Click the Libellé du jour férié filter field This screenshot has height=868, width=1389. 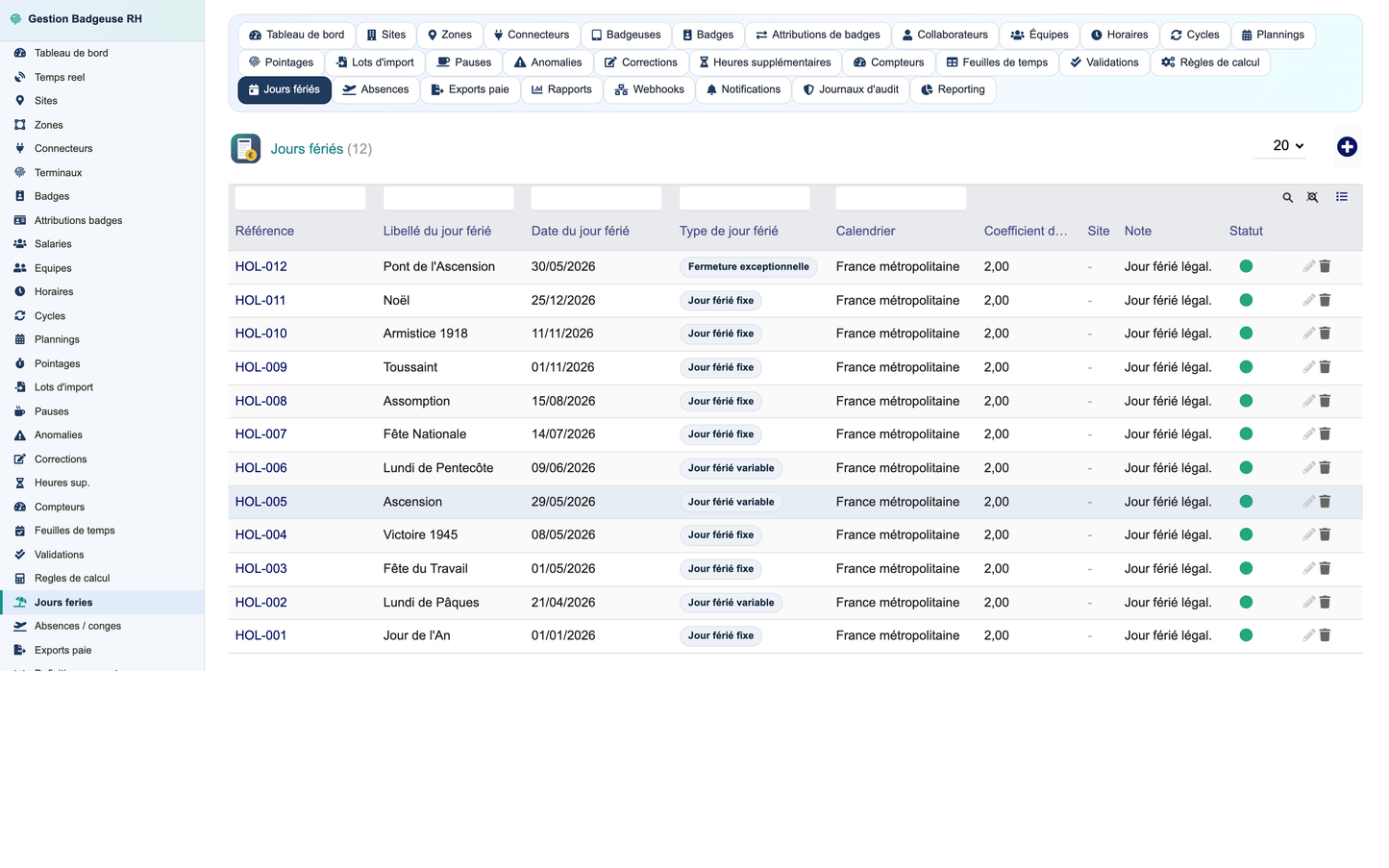(x=448, y=198)
